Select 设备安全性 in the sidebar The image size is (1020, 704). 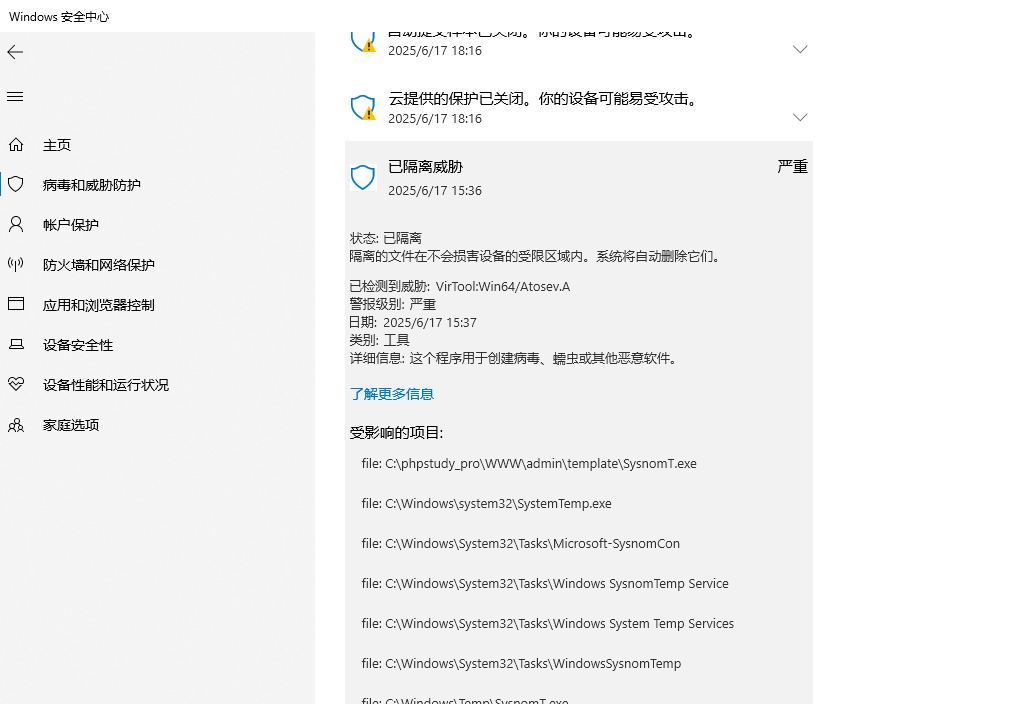point(78,345)
